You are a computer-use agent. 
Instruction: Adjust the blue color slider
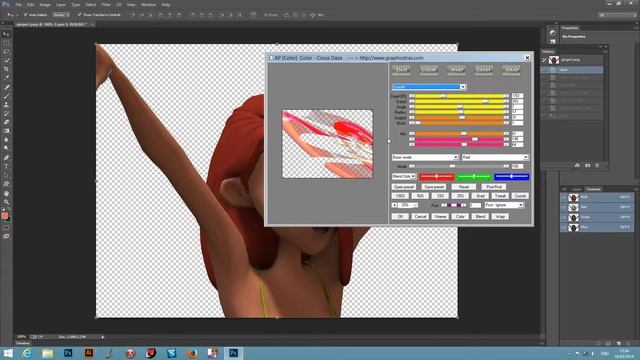pyautogui.click(x=511, y=176)
